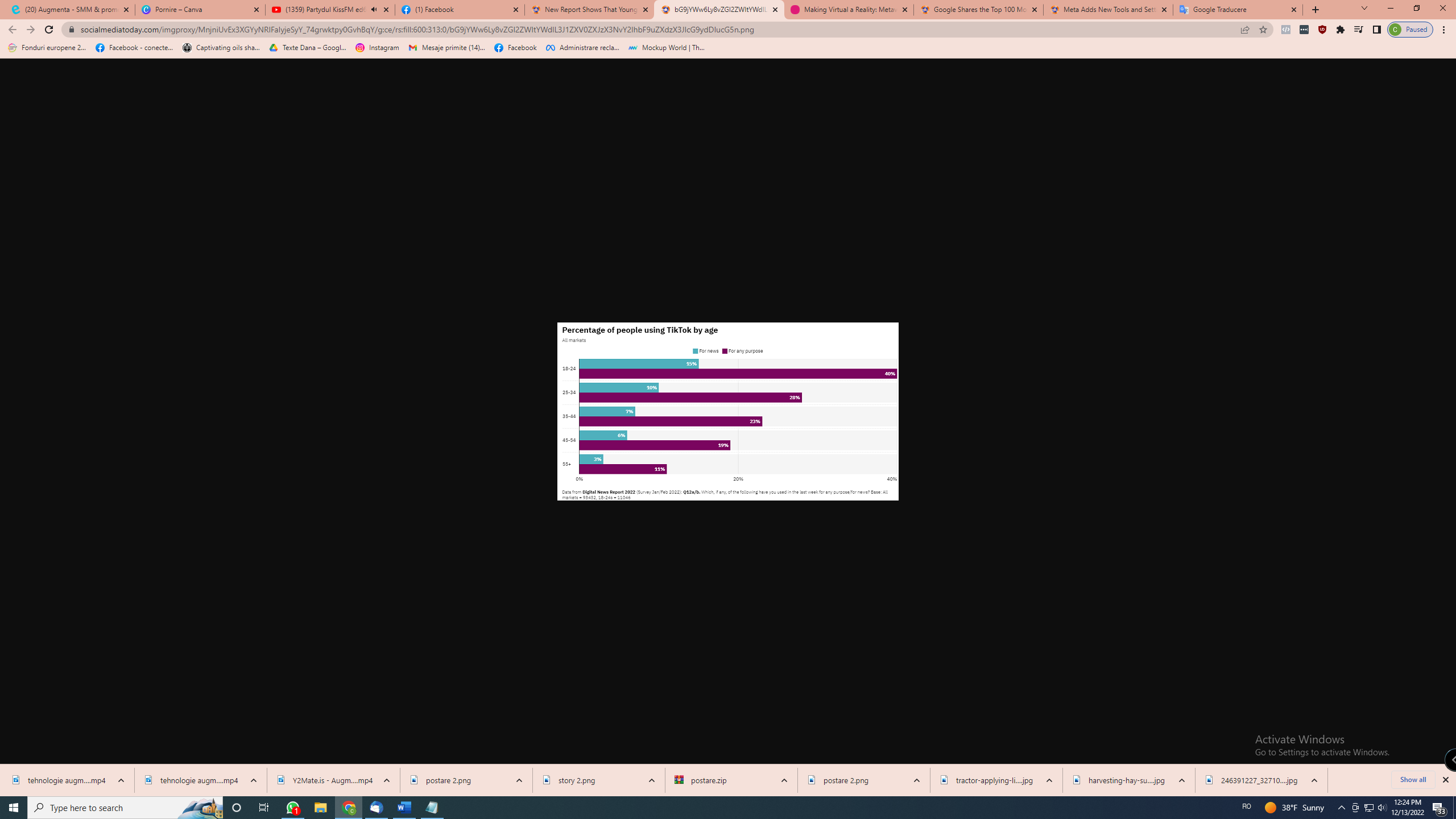Show hidden system tray icons
This screenshot has height=819, width=1456.
[1342, 808]
